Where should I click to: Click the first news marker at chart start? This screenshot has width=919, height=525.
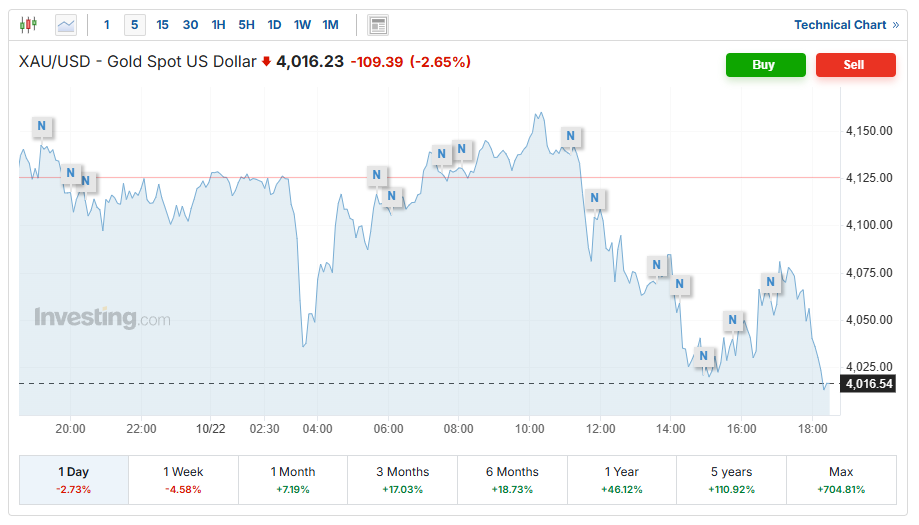click(42, 125)
